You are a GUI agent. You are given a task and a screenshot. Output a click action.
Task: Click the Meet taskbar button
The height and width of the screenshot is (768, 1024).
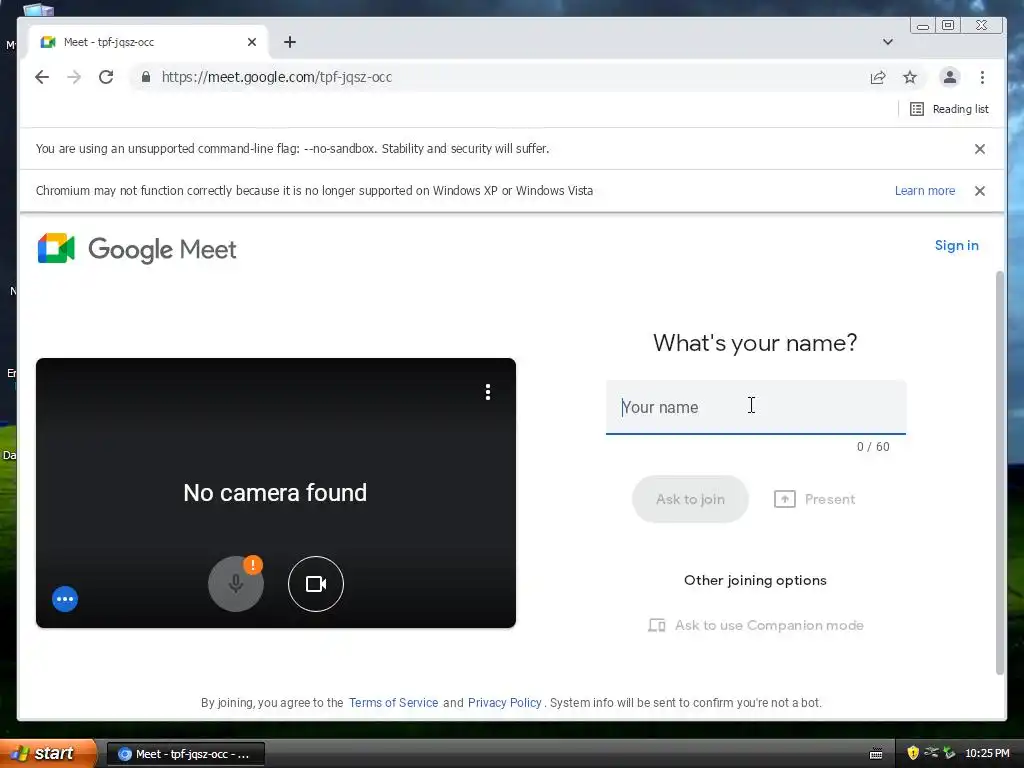(x=185, y=754)
